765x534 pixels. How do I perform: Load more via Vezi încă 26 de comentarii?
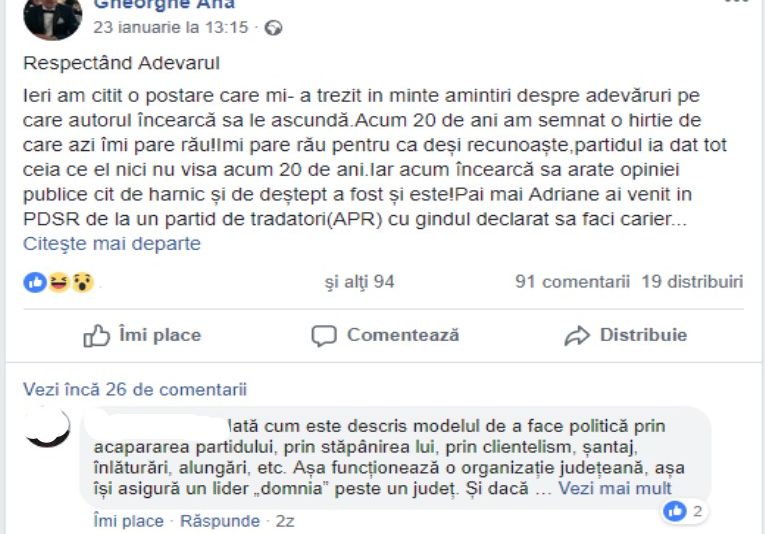point(135,389)
